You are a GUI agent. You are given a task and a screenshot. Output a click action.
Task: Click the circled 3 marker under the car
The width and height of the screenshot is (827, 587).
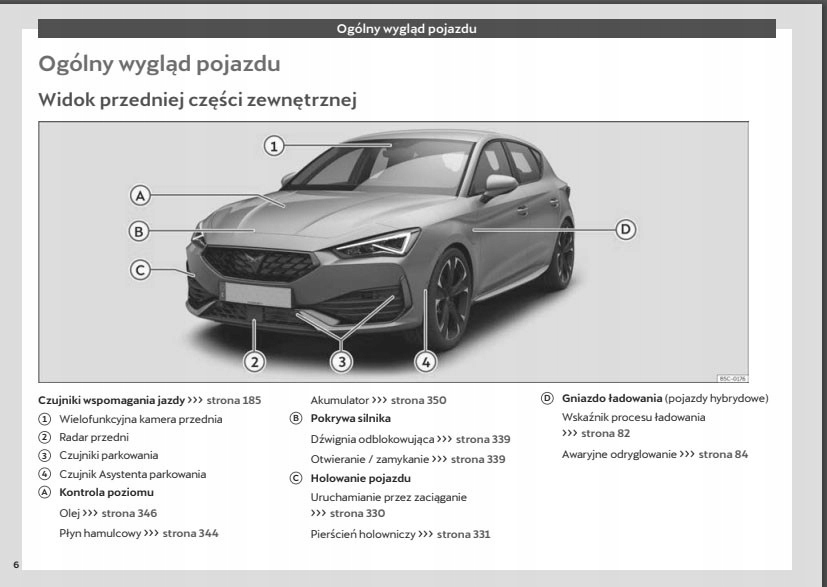pos(341,362)
